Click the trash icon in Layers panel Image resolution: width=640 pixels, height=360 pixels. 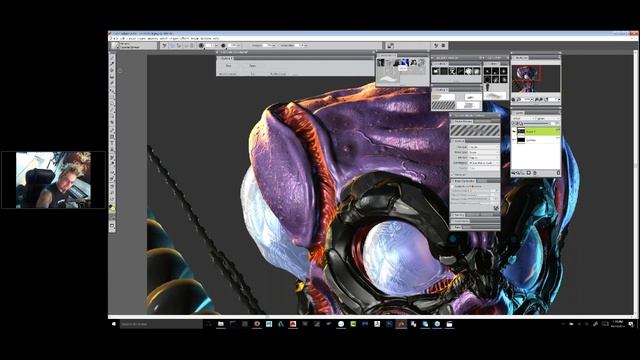click(558, 173)
